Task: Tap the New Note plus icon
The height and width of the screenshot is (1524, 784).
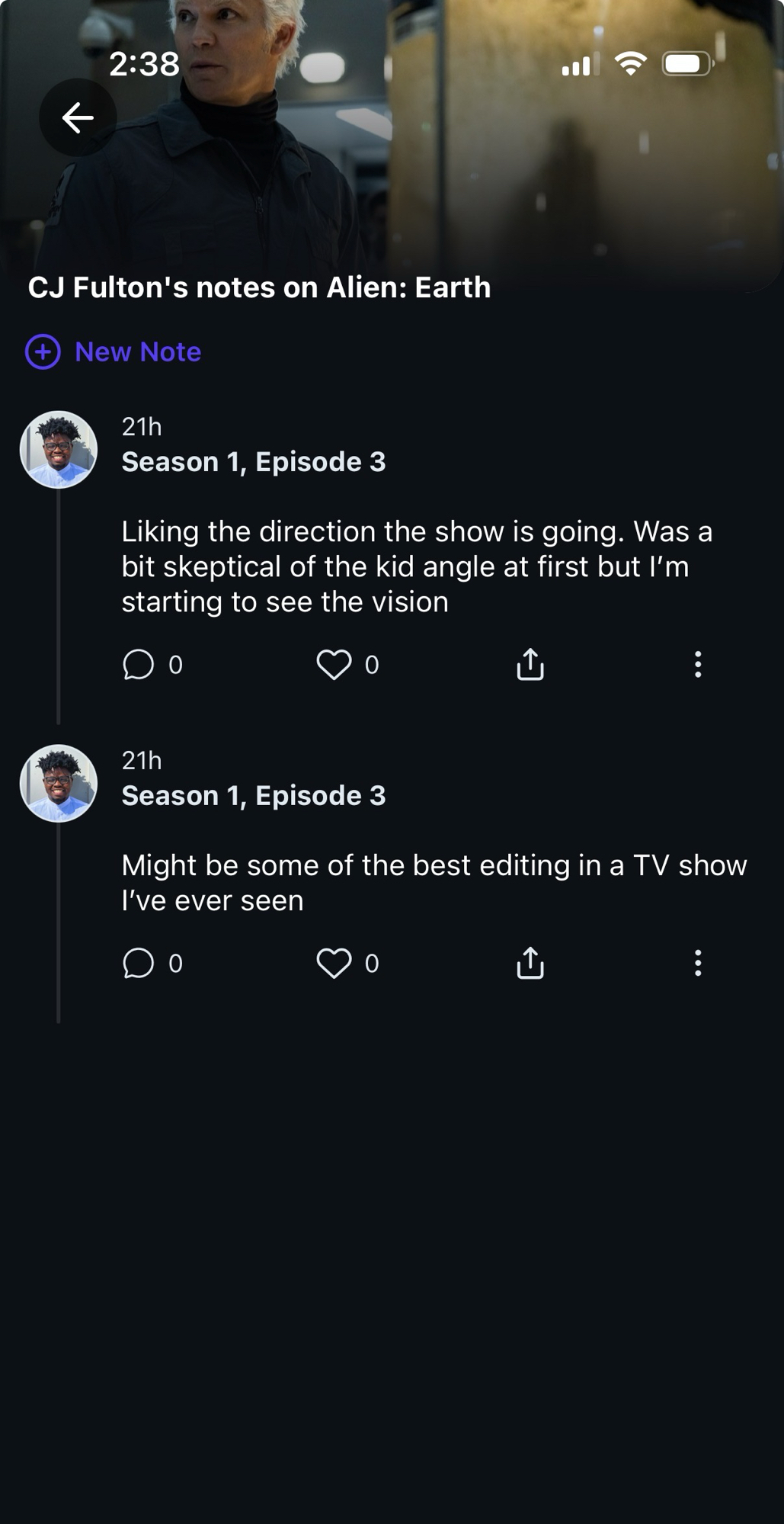Action: pos(43,352)
